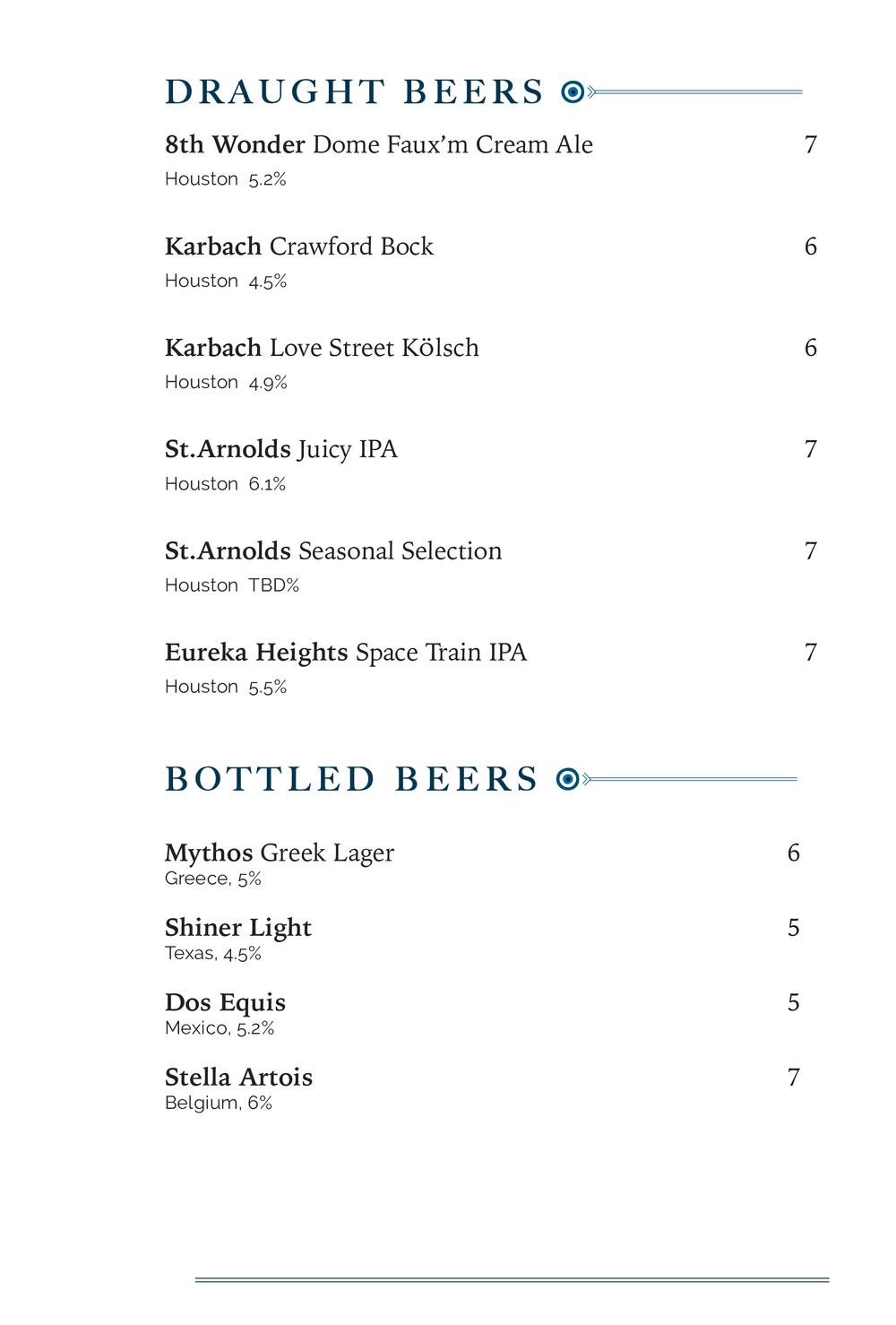Viewport: 896px width, 1325px height.
Task: Click the Shiner Light entry
Action: (238, 928)
